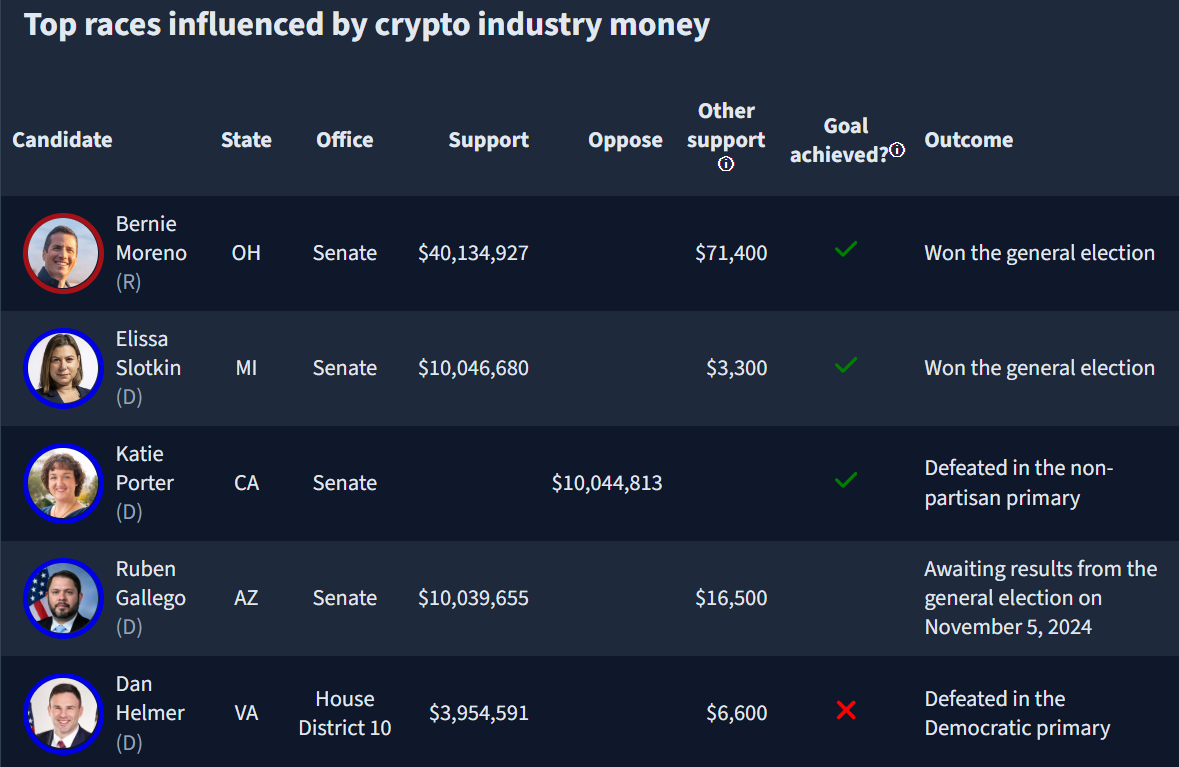Screen dimensions: 1179x767
Task: Sort table by the State column header
Action: 246,140
